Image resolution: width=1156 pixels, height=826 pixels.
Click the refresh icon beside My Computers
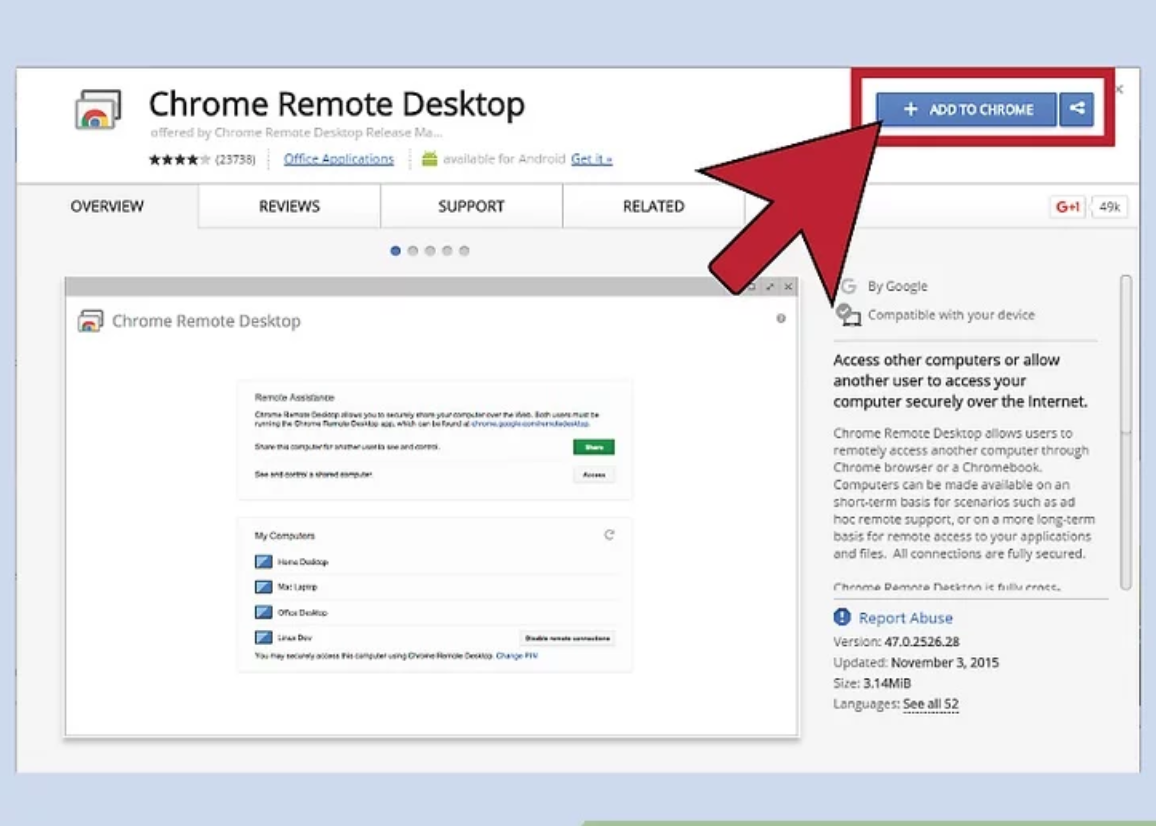(609, 535)
